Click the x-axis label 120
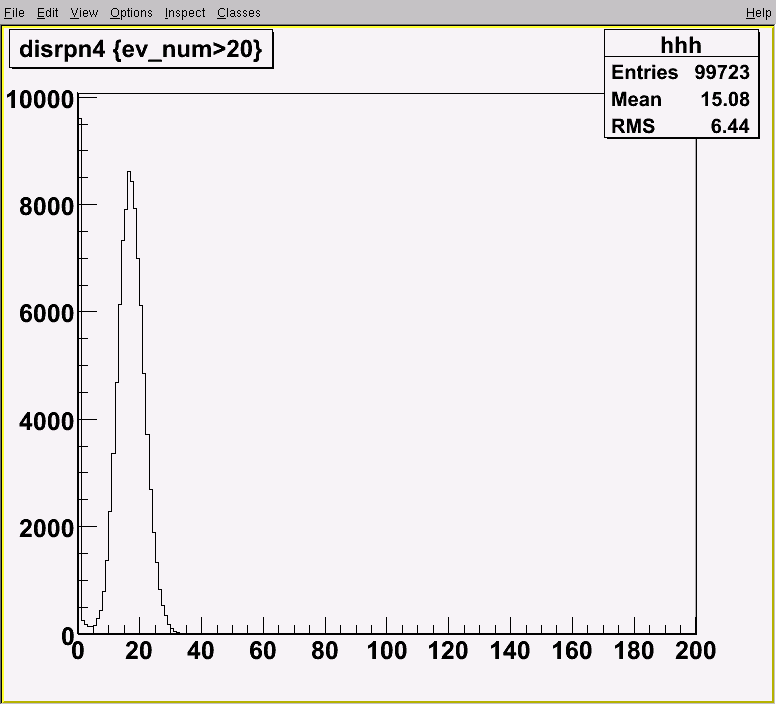 tap(448, 651)
